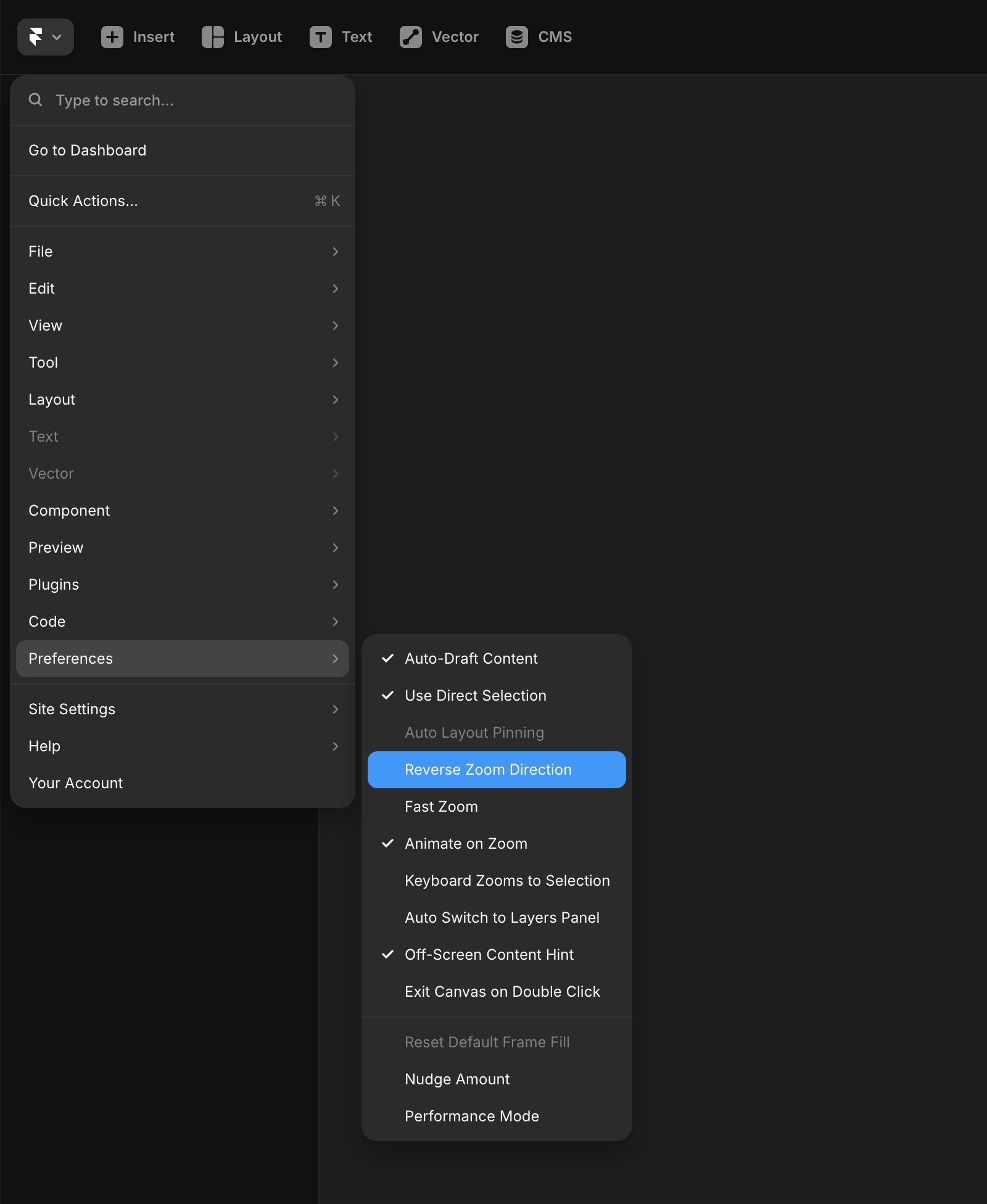The image size is (987, 1204).
Task: Open the Tool menu item
Action: click(183, 363)
